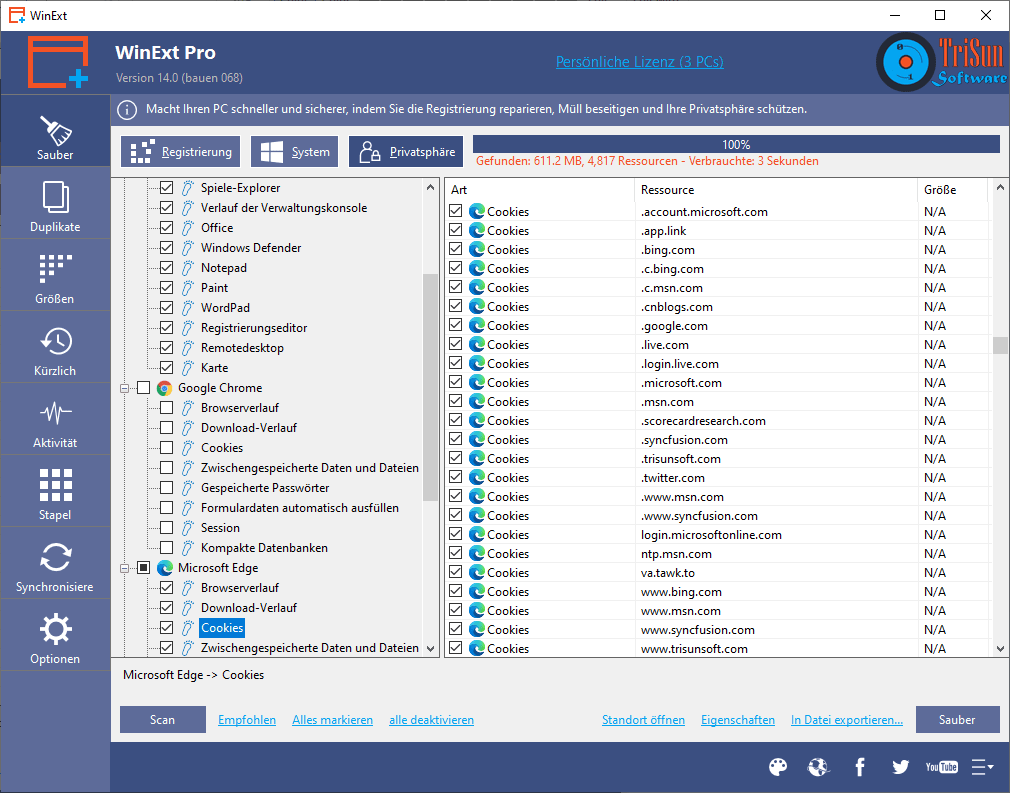This screenshot has width=1010, height=793.
Task: Click the Empfohlen link
Action: pyautogui.click(x=247, y=720)
